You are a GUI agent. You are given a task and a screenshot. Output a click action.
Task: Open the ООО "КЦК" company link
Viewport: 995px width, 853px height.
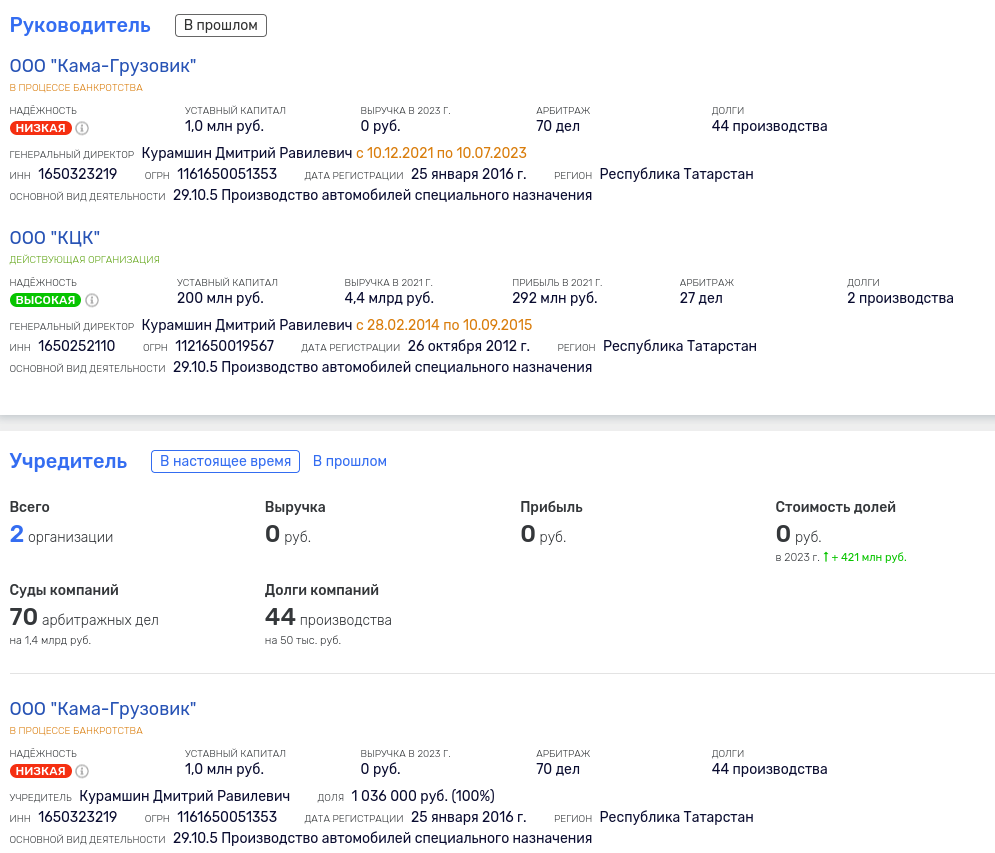pos(55,238)
